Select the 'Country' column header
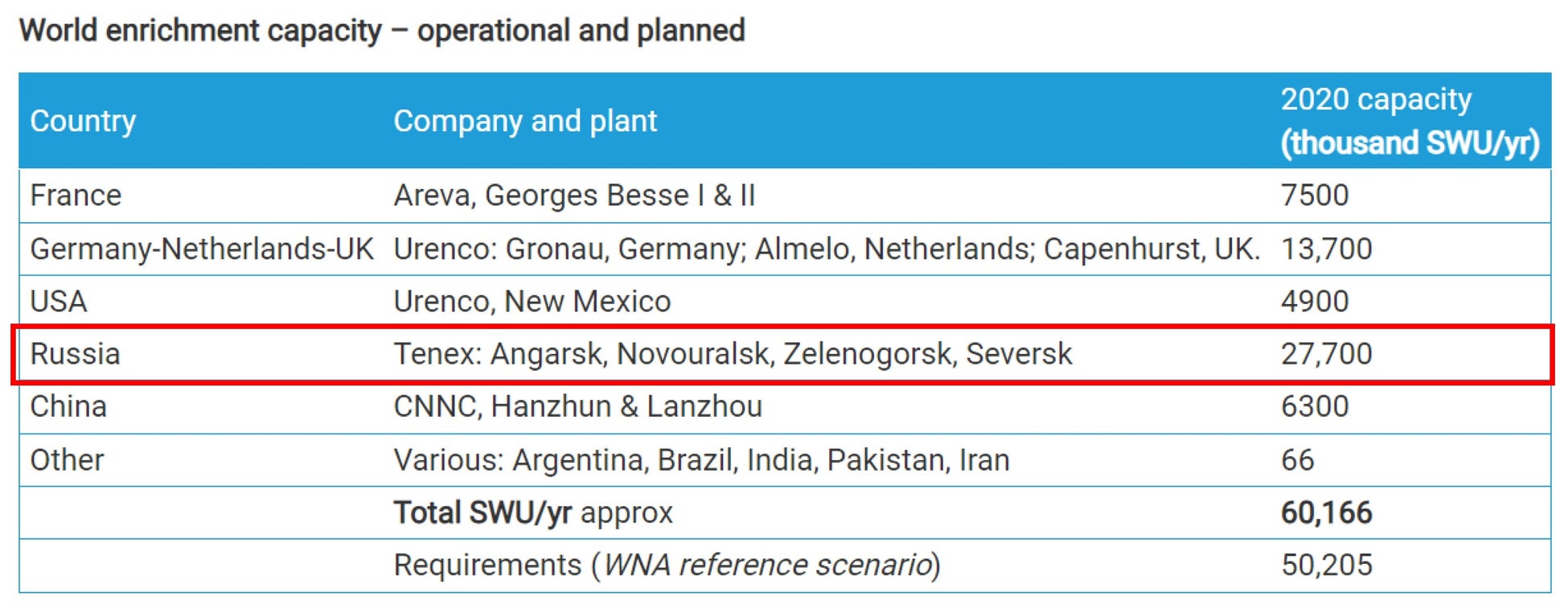 (x=83, y=121)
